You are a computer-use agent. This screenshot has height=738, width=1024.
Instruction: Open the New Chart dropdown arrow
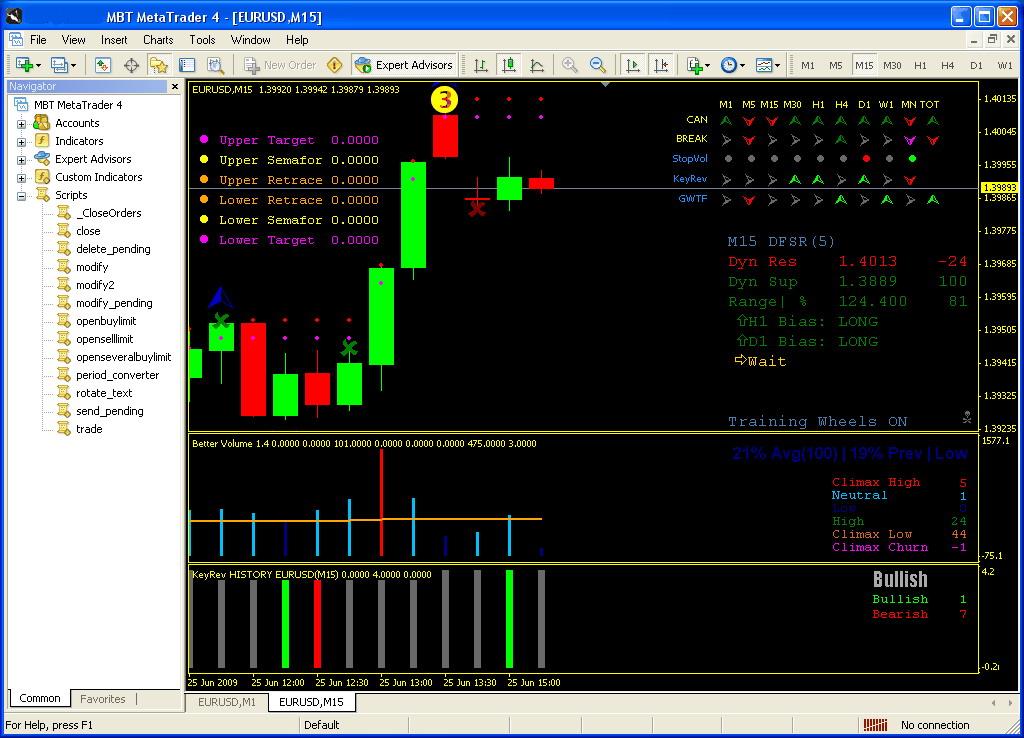coord(39,65)
